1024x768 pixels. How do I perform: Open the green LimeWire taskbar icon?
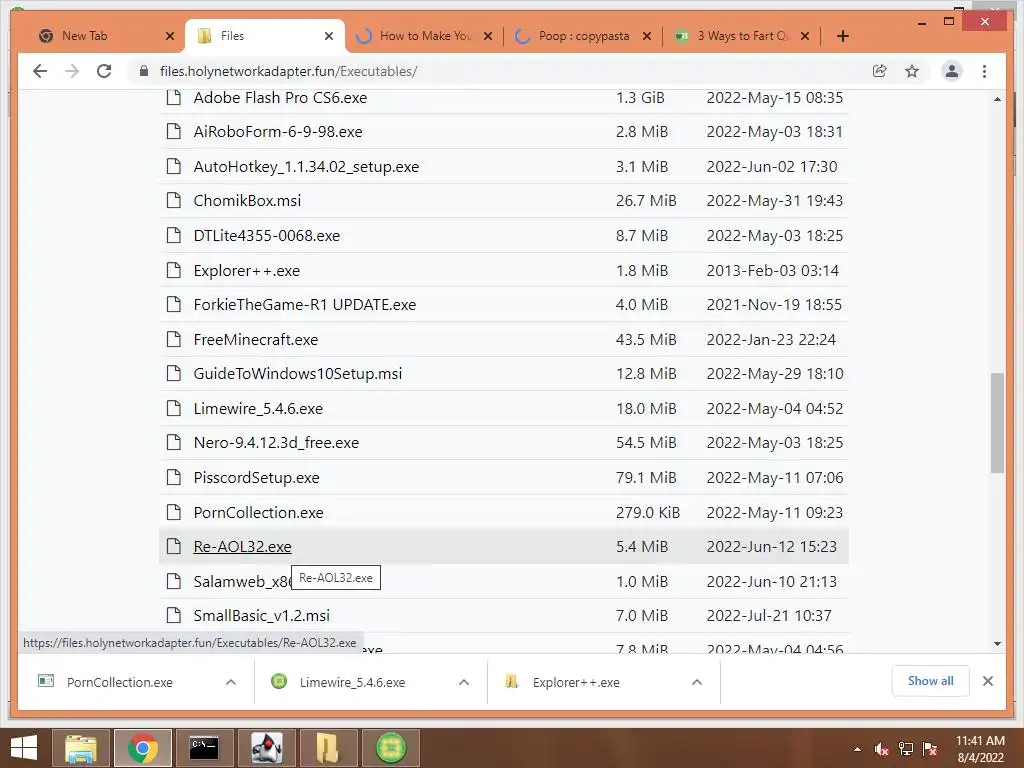coord(391,748)
